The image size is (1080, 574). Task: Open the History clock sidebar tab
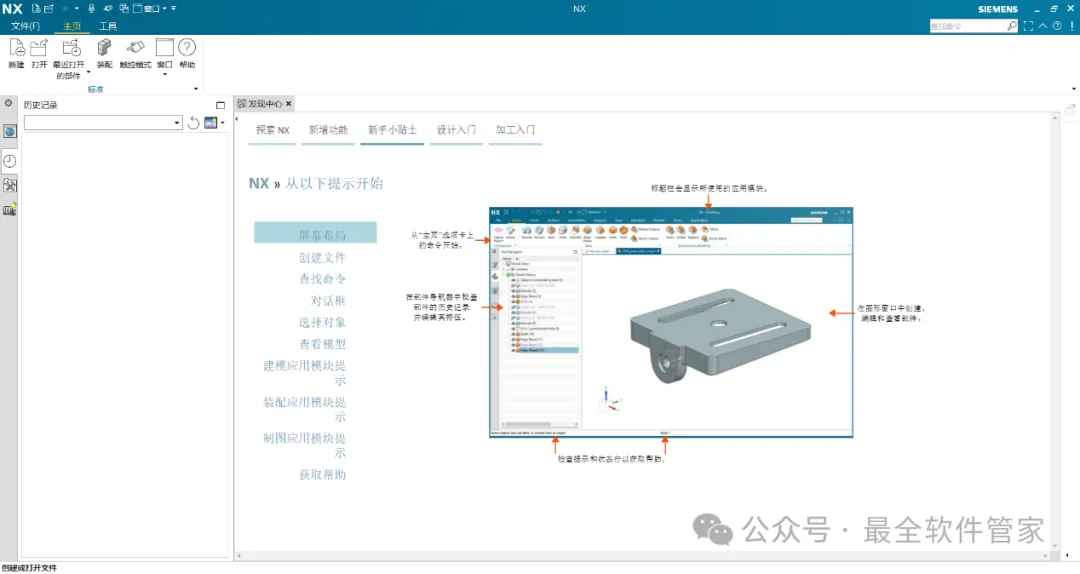pos(10,161)
